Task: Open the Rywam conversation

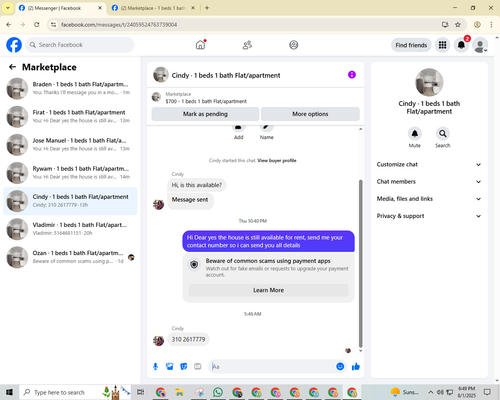Action: 70,173
